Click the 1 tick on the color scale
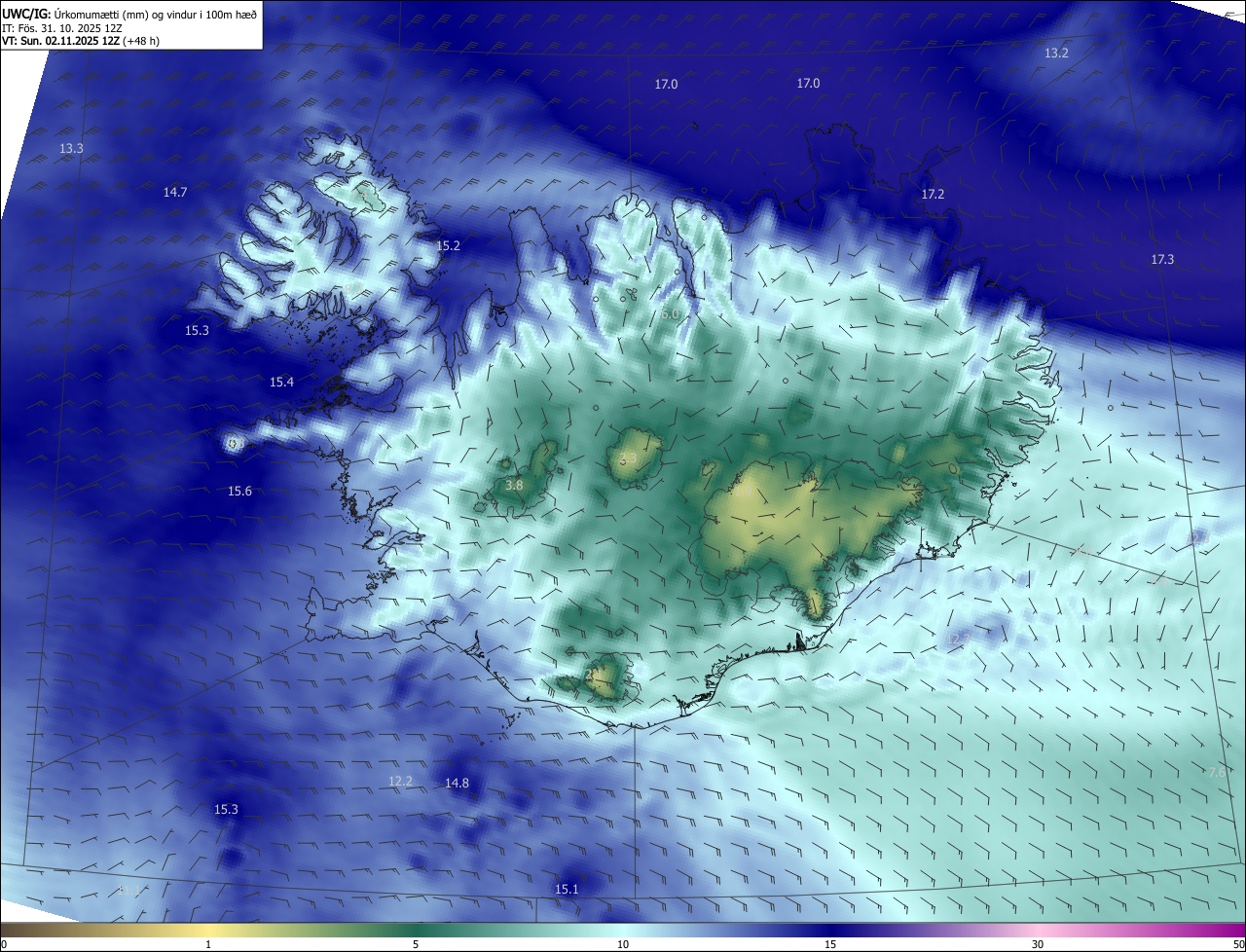This screenshot has width=1246, height=952. point(208,945)
